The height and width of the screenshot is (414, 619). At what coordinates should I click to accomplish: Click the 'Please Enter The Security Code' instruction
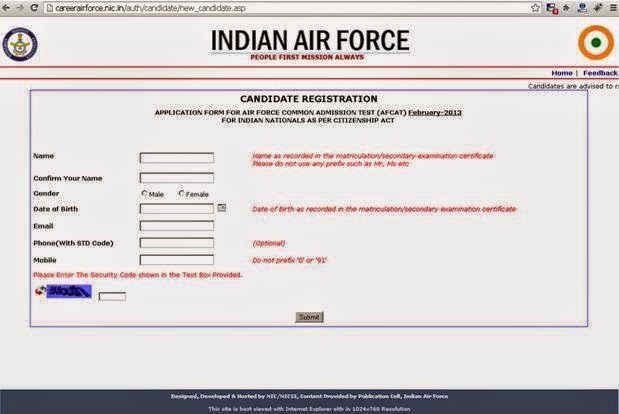pyautogui.click(x=138, y=275)
